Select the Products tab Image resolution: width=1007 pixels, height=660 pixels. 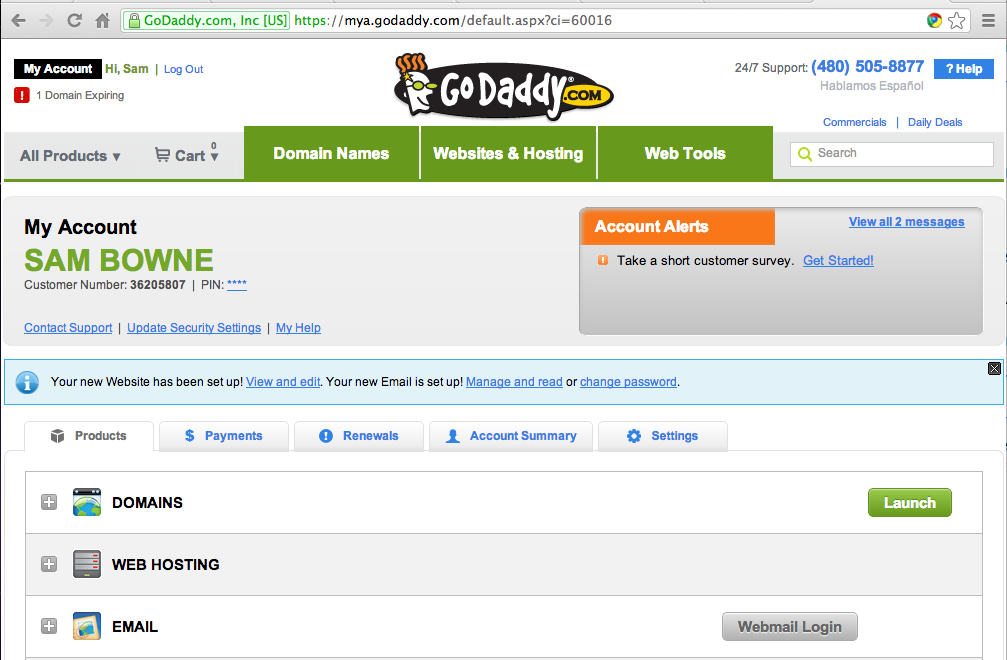pyautogui.click(x=89, y=436)
